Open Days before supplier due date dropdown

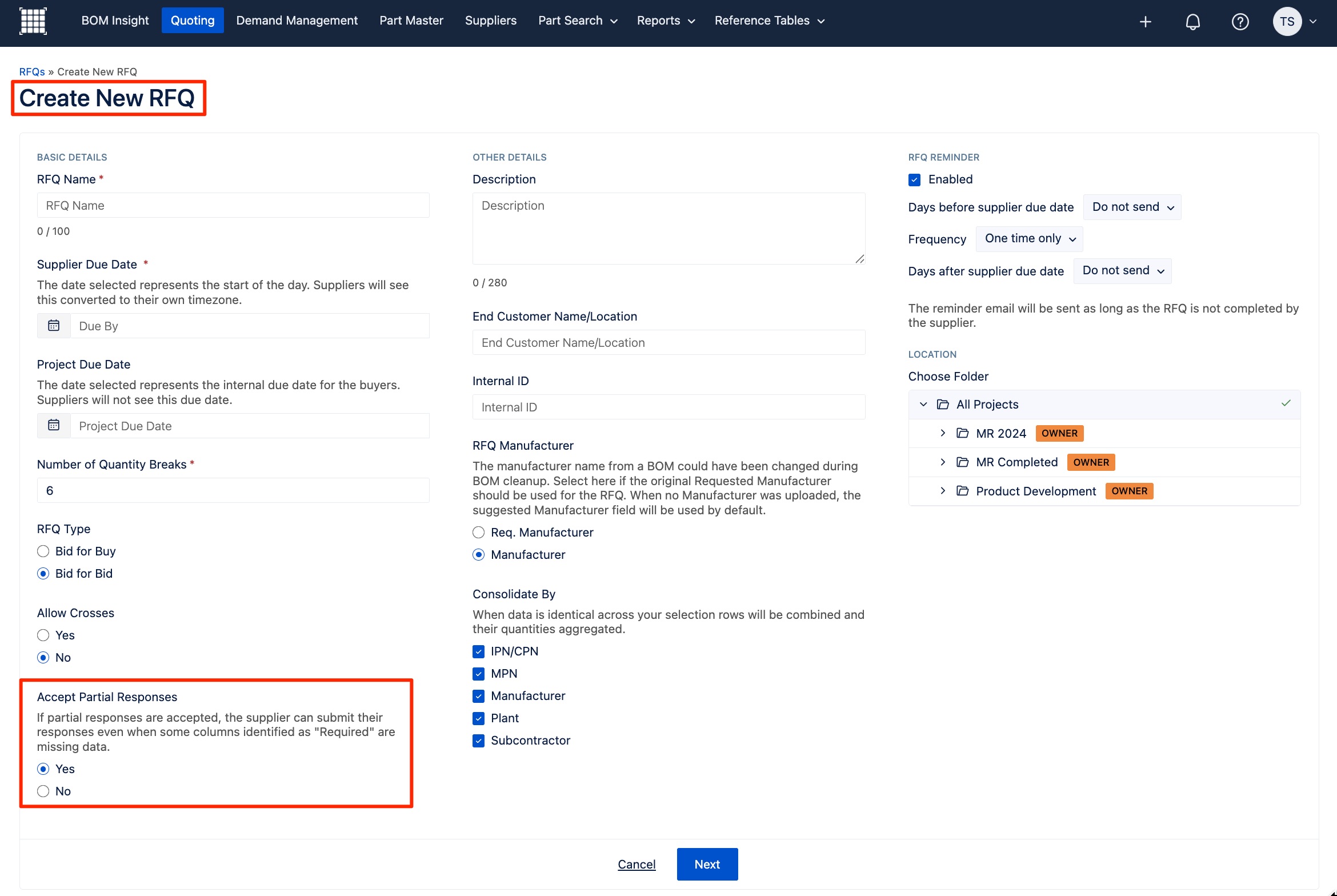click(x=1132, y=207)
